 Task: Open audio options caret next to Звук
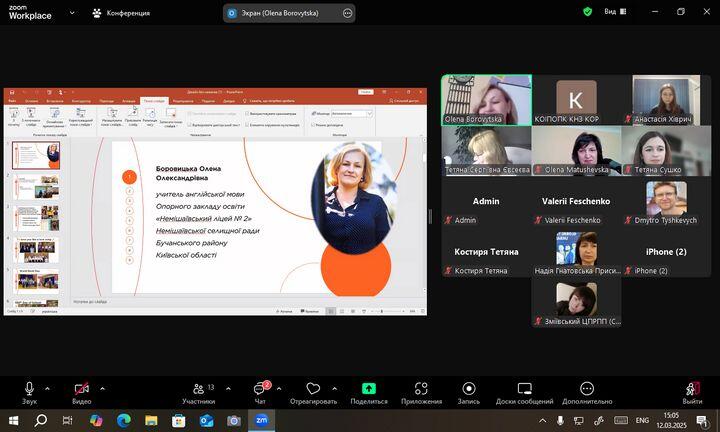(47, 389)
